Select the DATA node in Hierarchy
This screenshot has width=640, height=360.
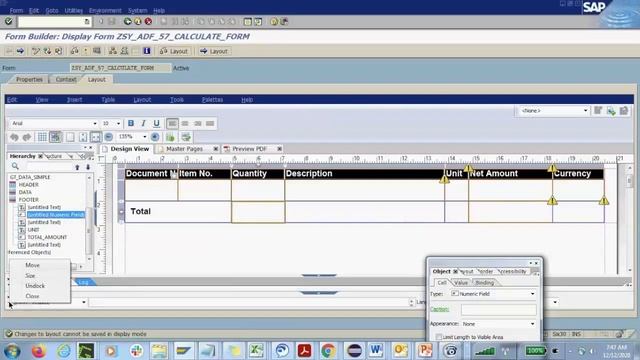coord(25,192)
